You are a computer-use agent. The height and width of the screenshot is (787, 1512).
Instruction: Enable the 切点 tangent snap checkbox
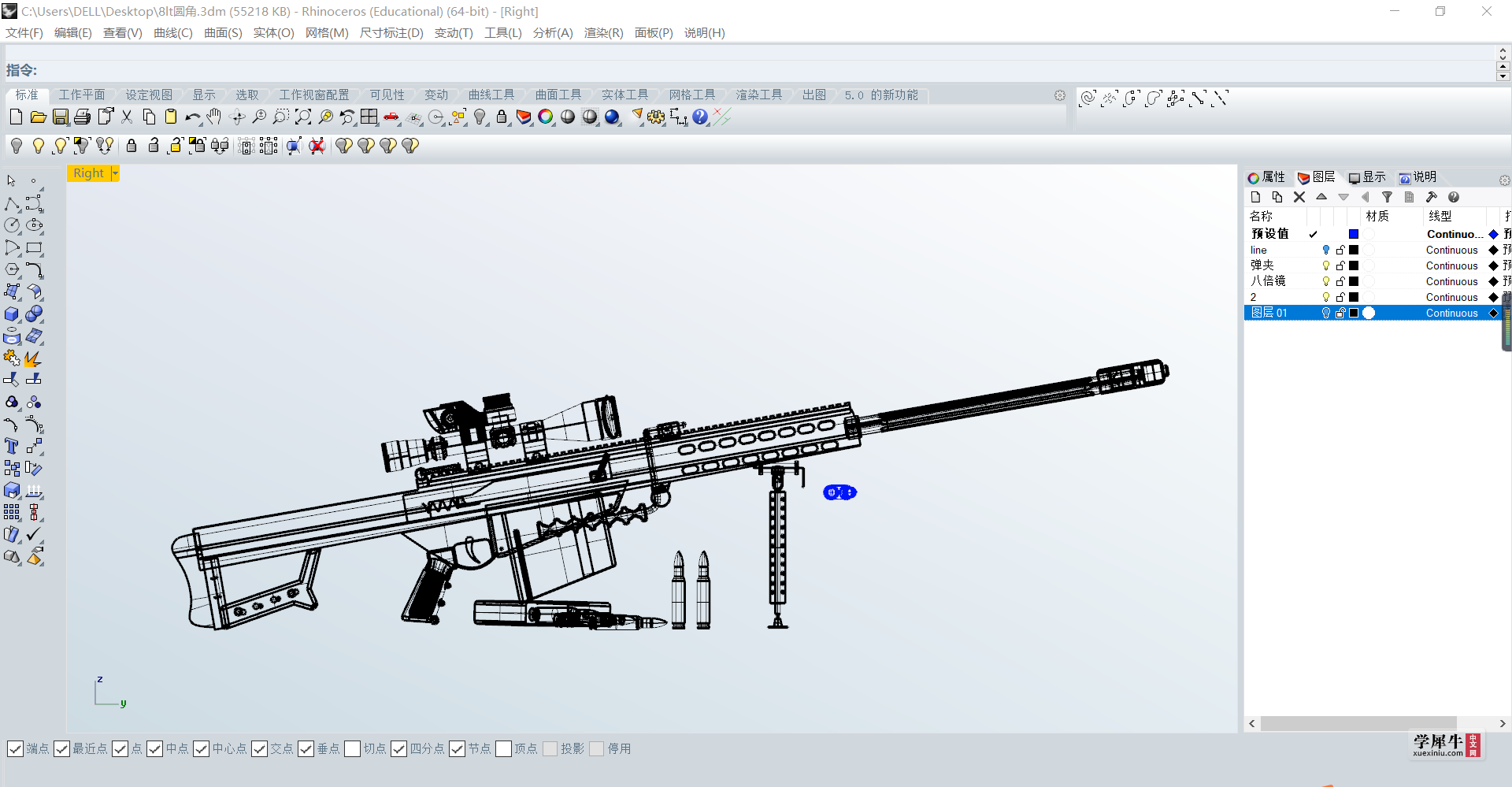[353, 748]
